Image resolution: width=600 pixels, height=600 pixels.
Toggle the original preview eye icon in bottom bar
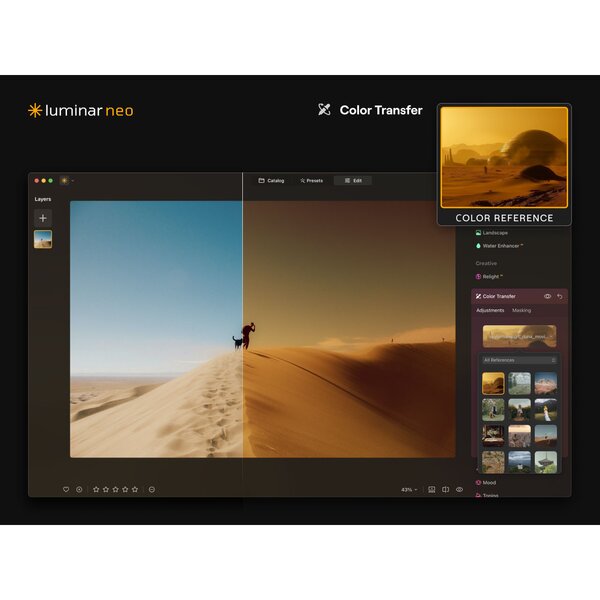[x=459, y=489]
